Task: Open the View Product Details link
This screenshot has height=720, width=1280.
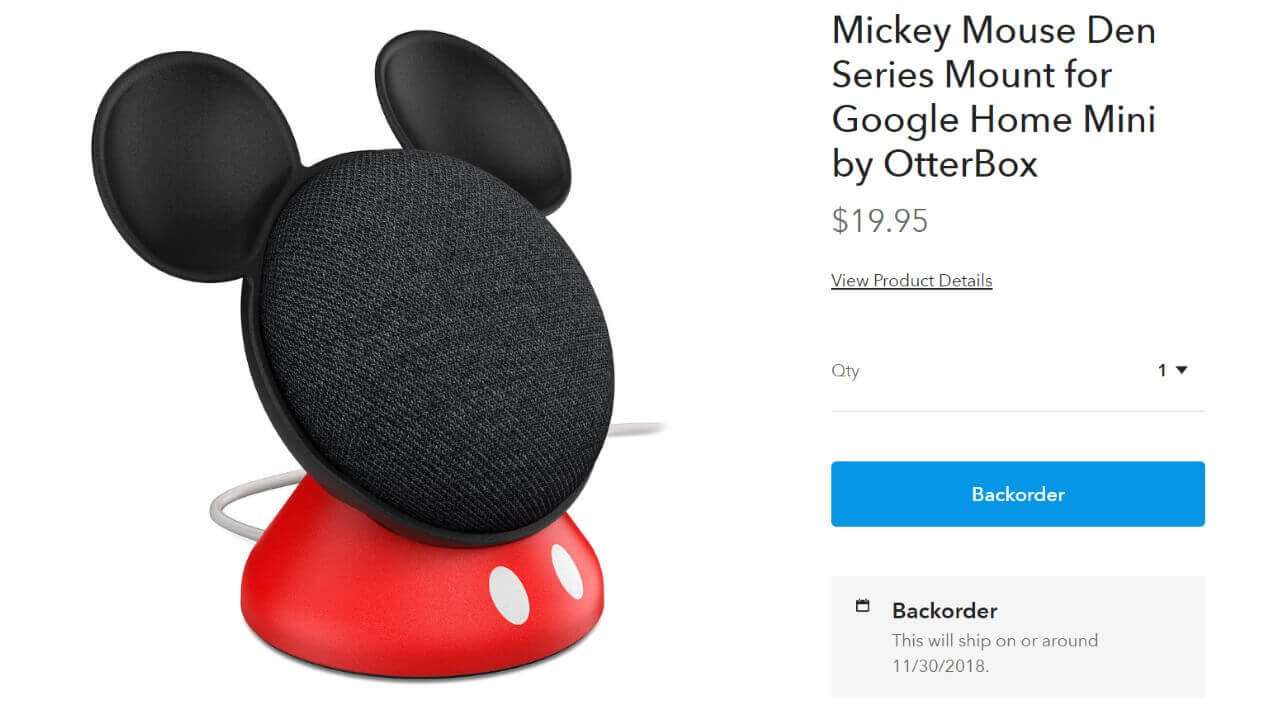Action: (911, 280)
